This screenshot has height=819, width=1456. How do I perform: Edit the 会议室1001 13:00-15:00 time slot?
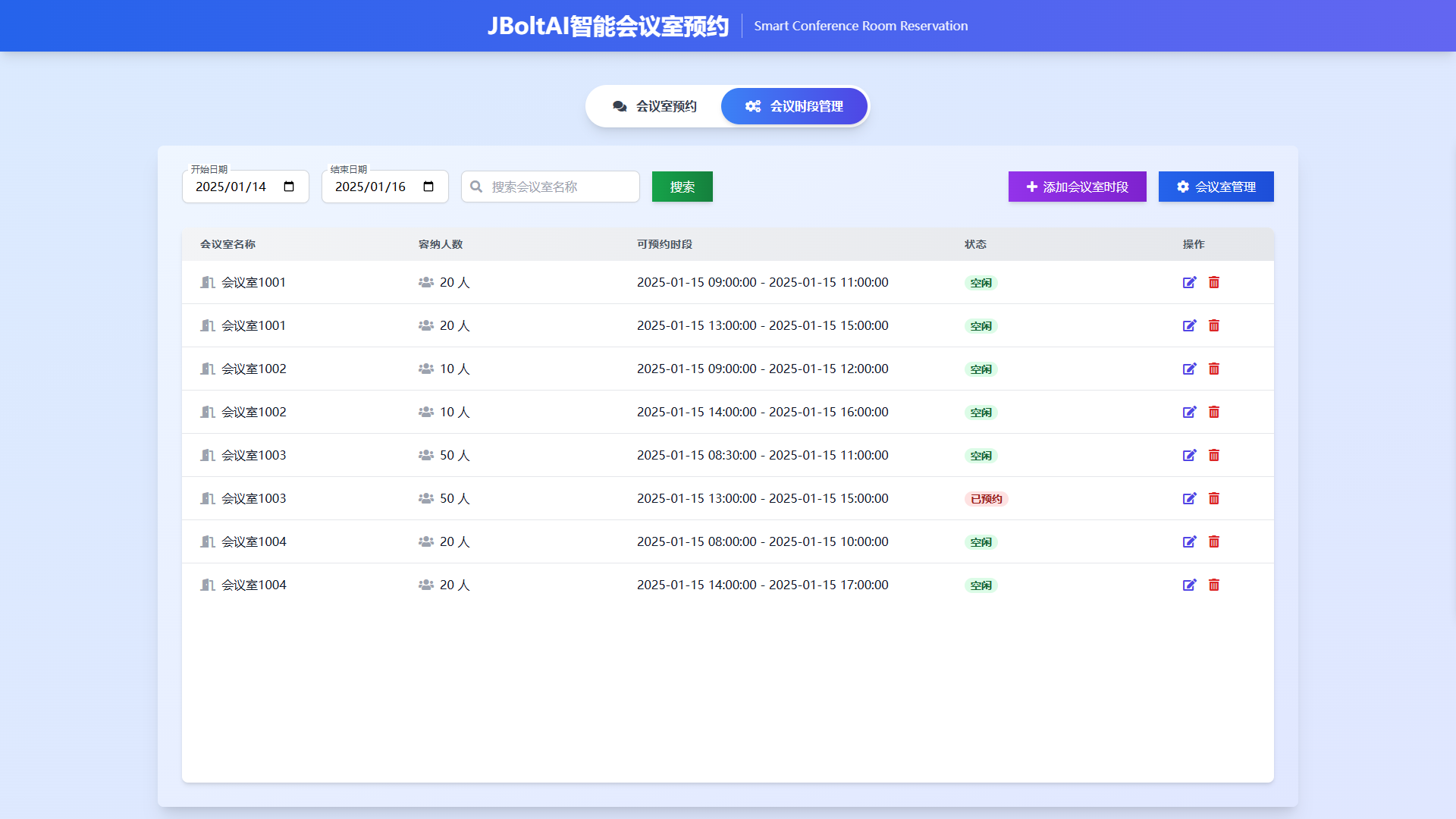[x=1190, y=325]
